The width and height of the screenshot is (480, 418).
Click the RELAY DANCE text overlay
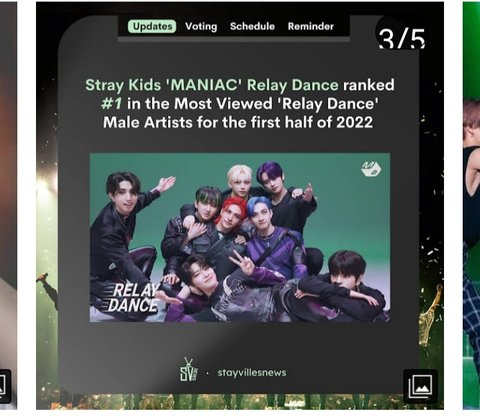click(133, 298)
